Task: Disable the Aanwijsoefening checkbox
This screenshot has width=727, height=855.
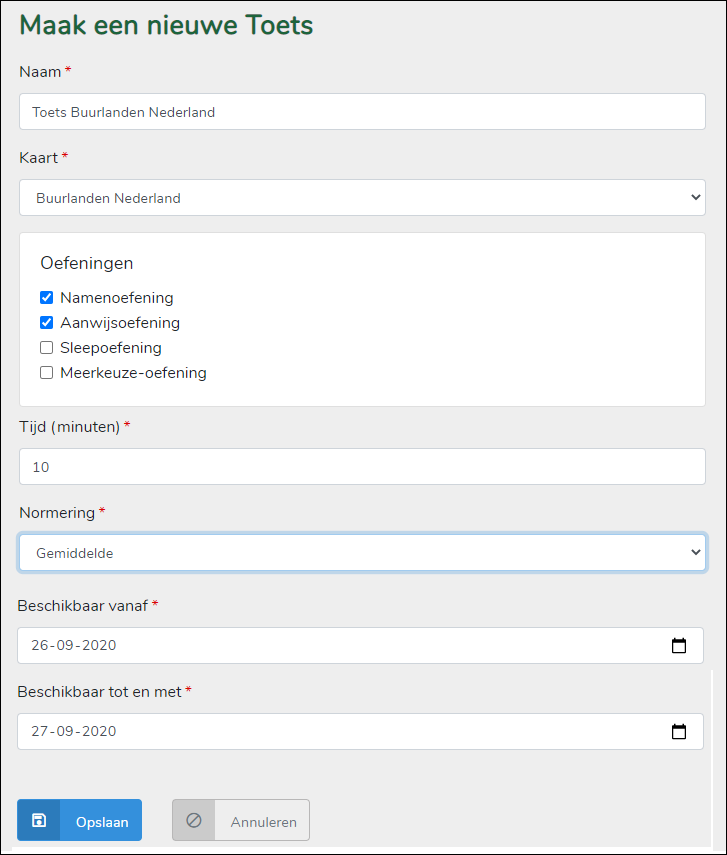Action: 46,323
